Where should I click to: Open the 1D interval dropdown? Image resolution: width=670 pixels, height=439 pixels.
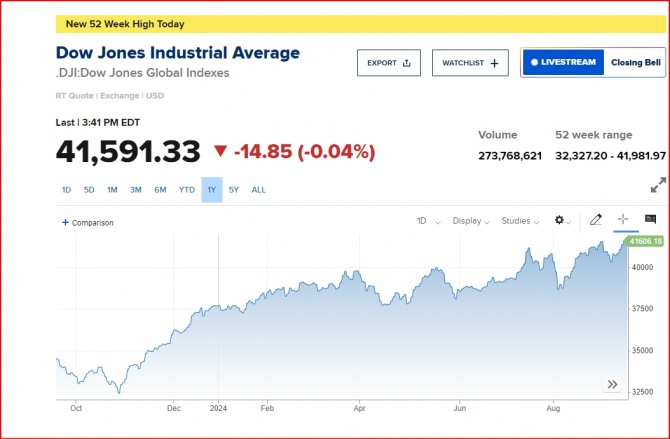pyautogui.click(x=425, y=221)
